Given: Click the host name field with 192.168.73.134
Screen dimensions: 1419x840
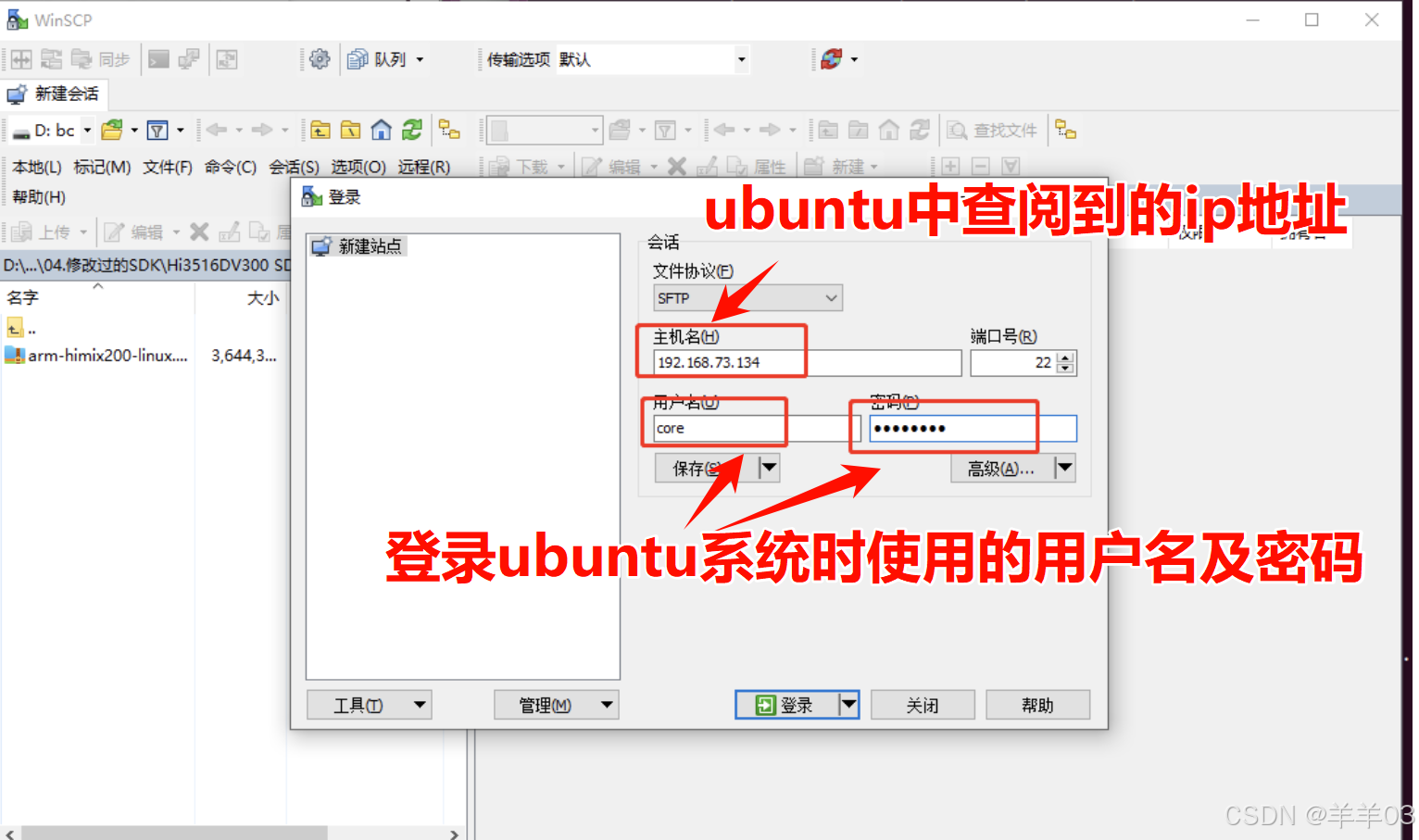Looking at the screenshot, I should pos(807,362).
